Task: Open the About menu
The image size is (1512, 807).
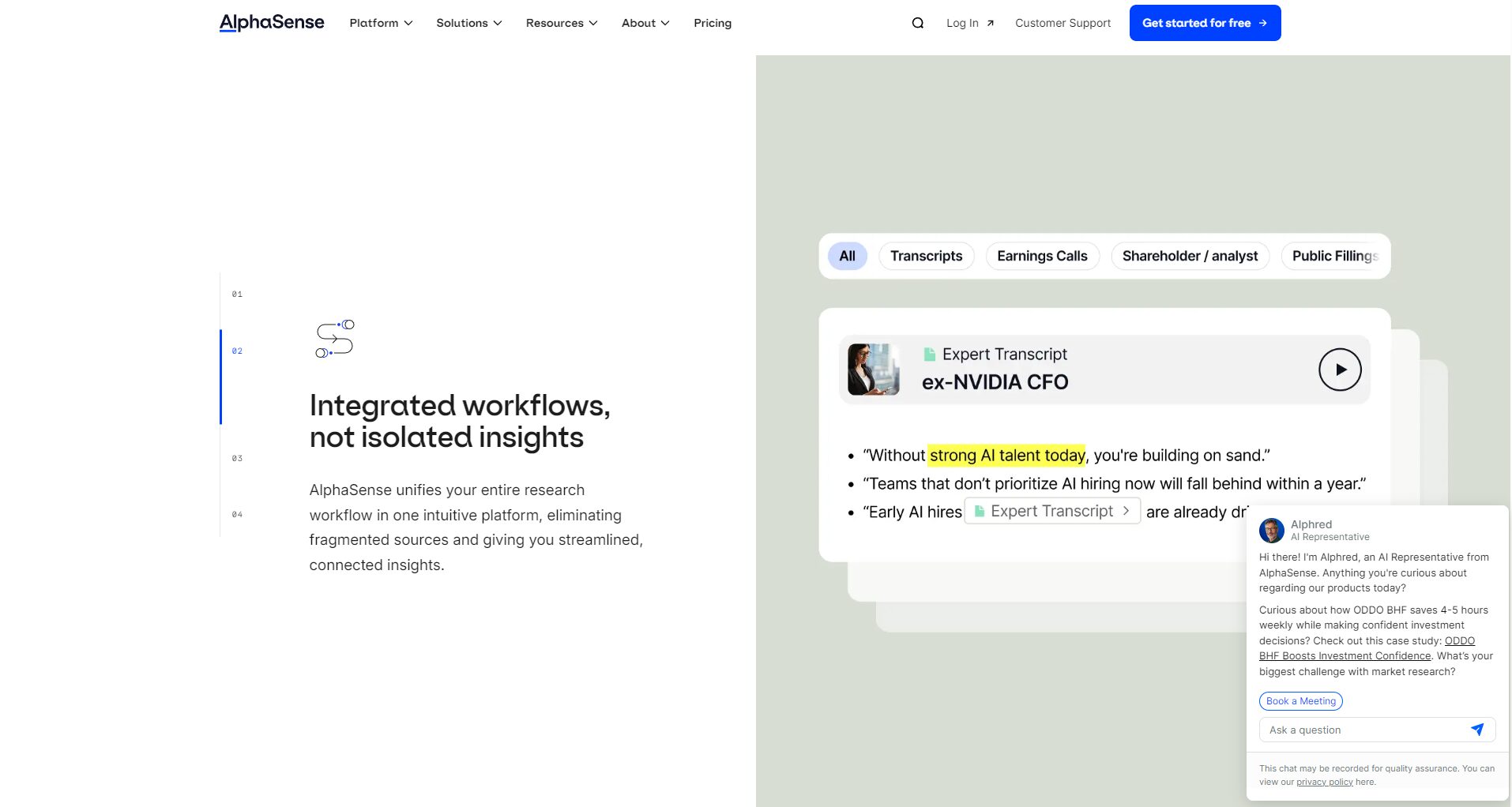Action: pyautogui.click(x=645, y=23)
